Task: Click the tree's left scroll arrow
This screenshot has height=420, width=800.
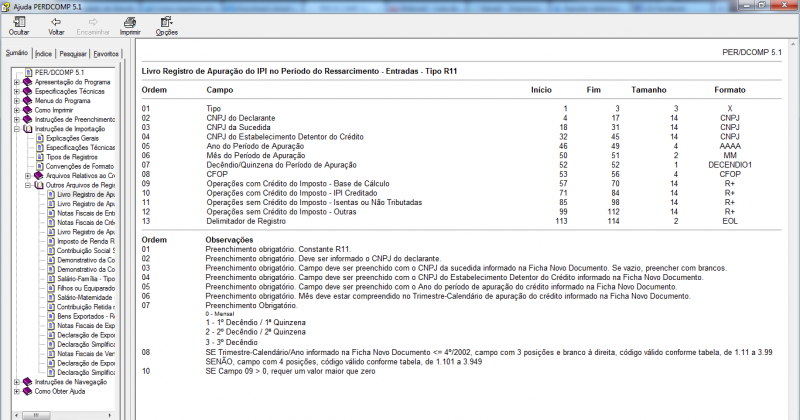Action: click(x=16, y=415)
